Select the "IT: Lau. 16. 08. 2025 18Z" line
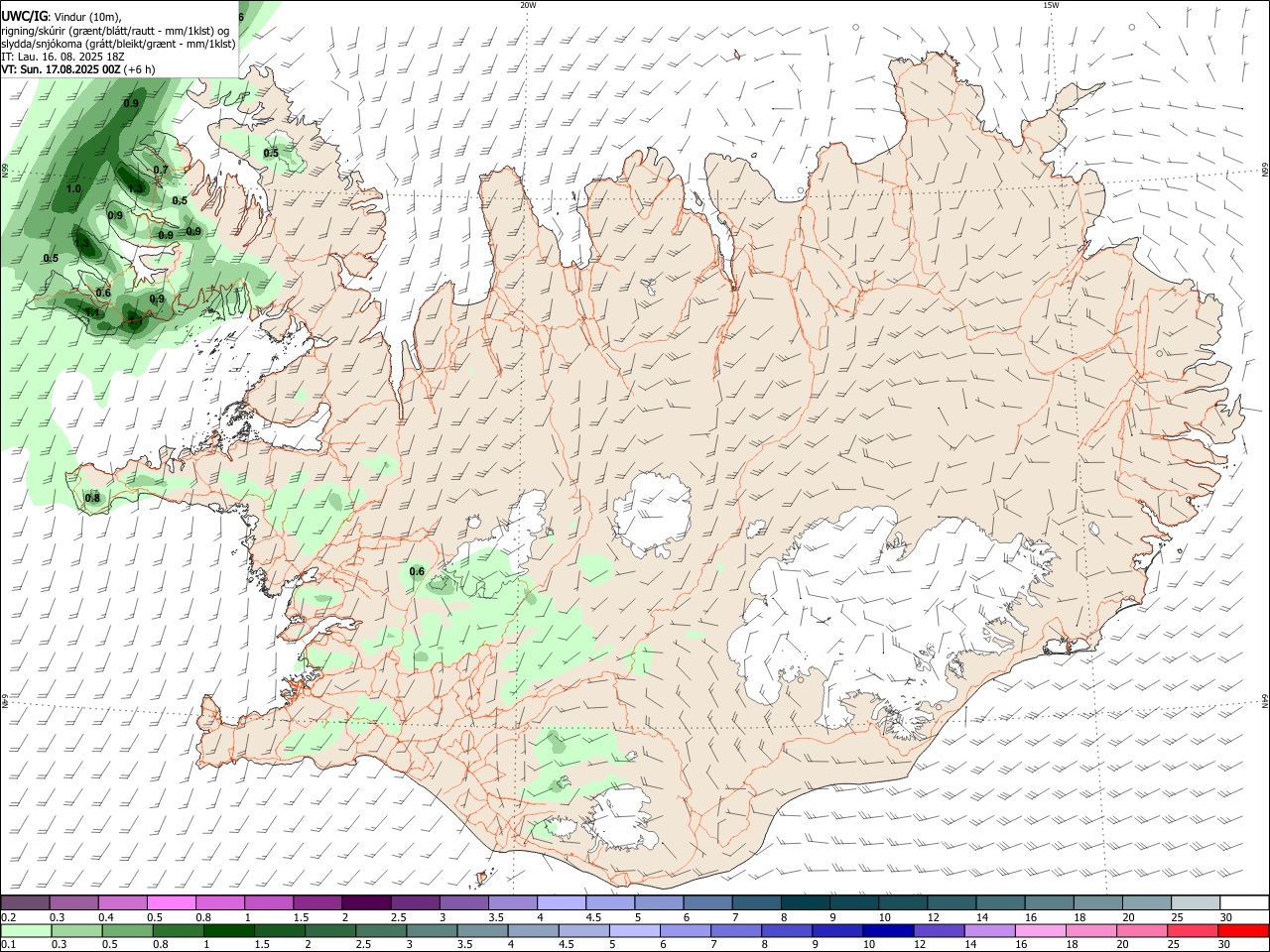 (63, 57)
